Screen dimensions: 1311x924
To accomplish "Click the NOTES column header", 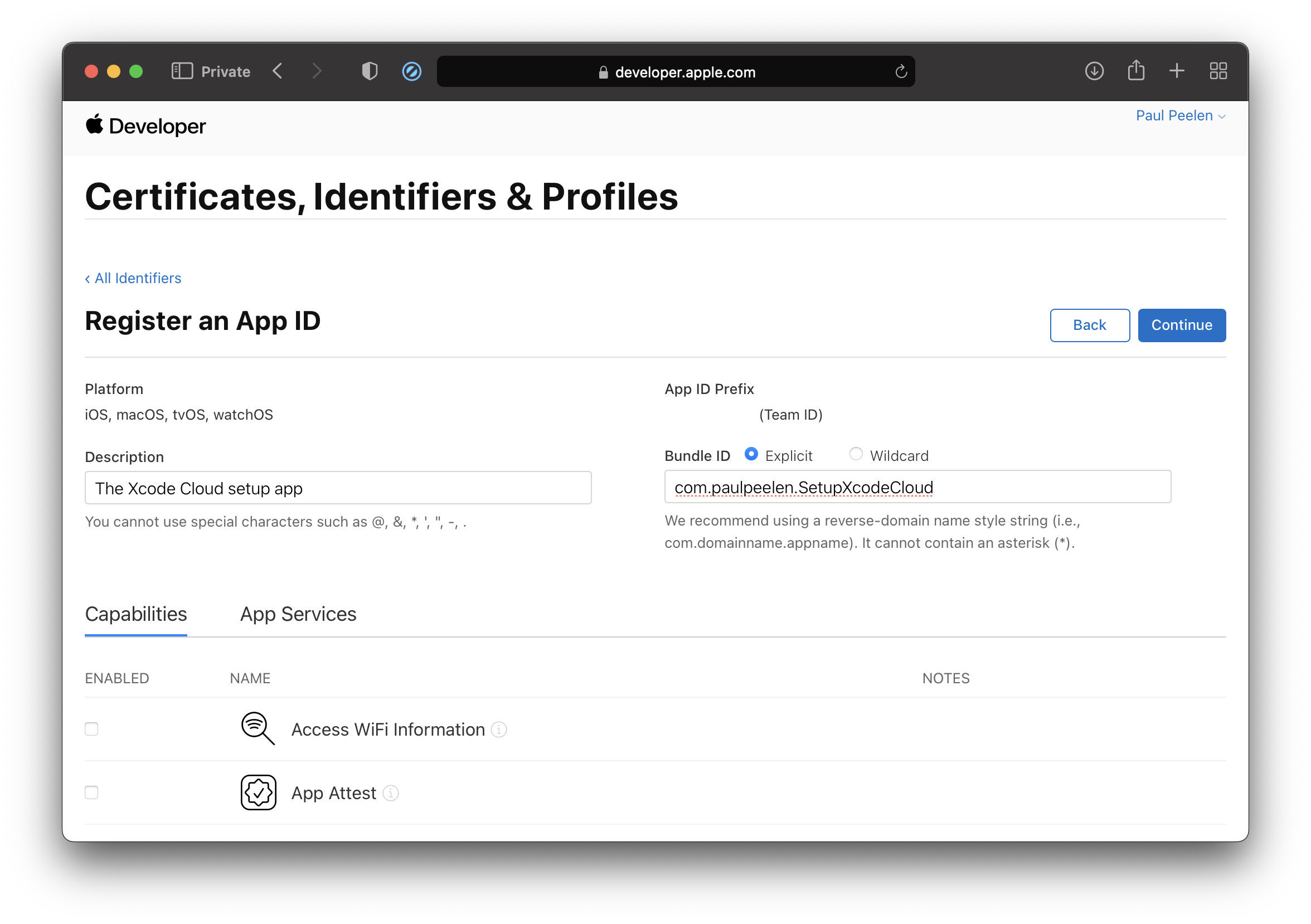I will tap(945, 678).
